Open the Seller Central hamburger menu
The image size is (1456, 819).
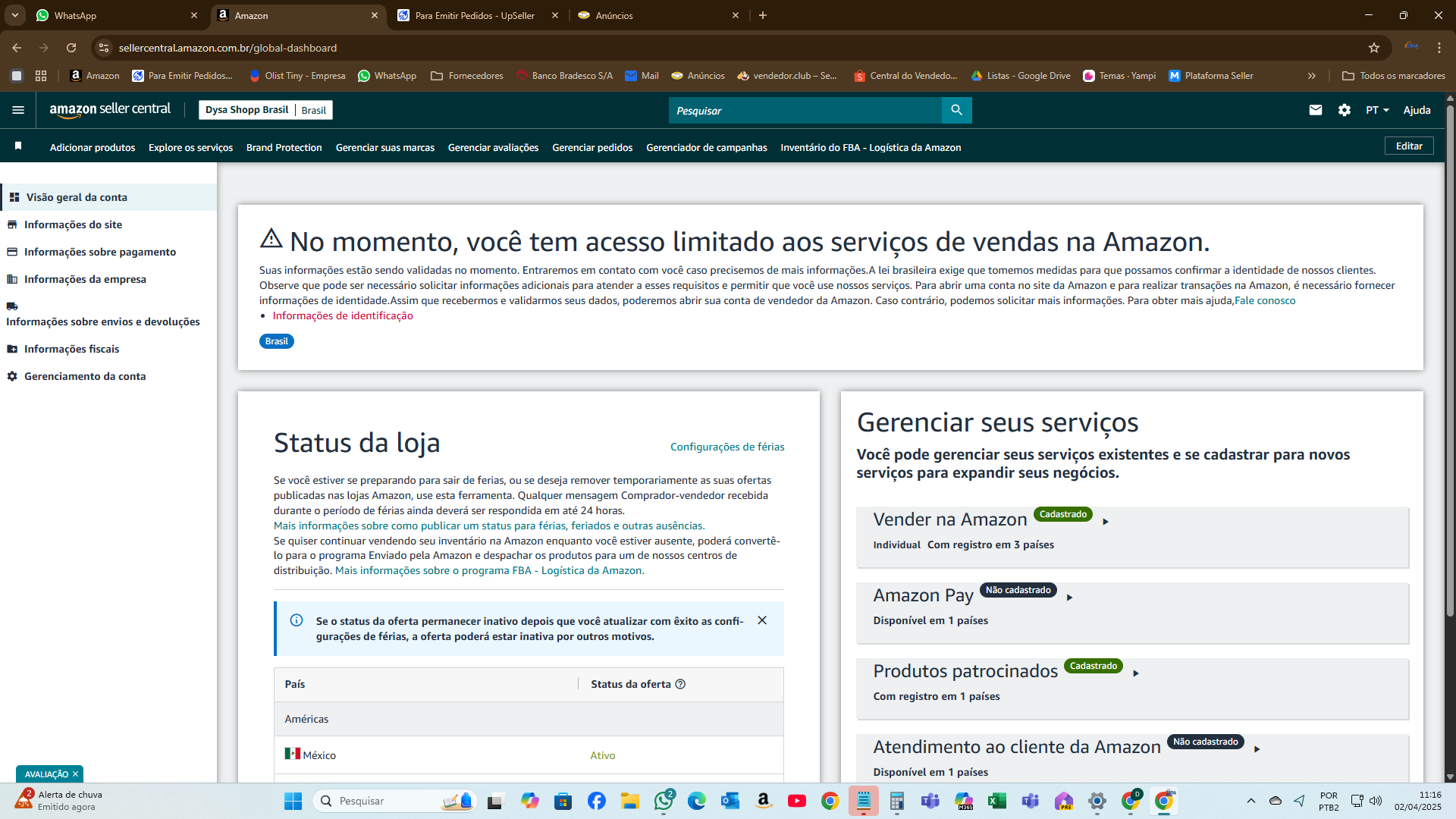tap(18, 110)
